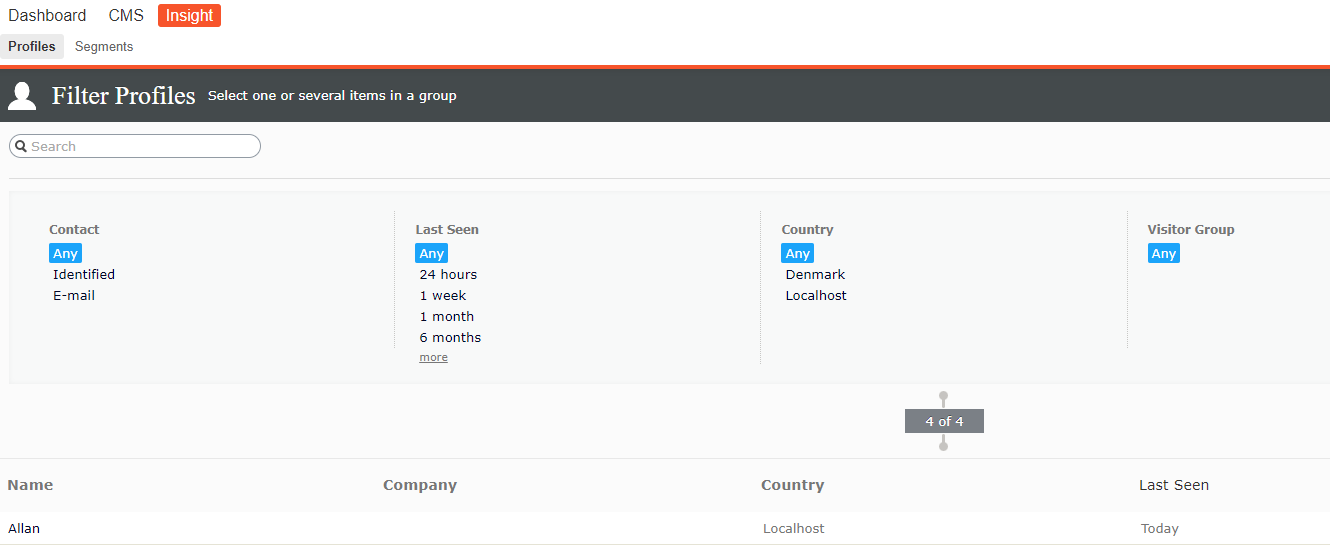The height and width of the screenshot is (545, 1330).
Task: Toggle the Identified contact filter
Action: 84,275
